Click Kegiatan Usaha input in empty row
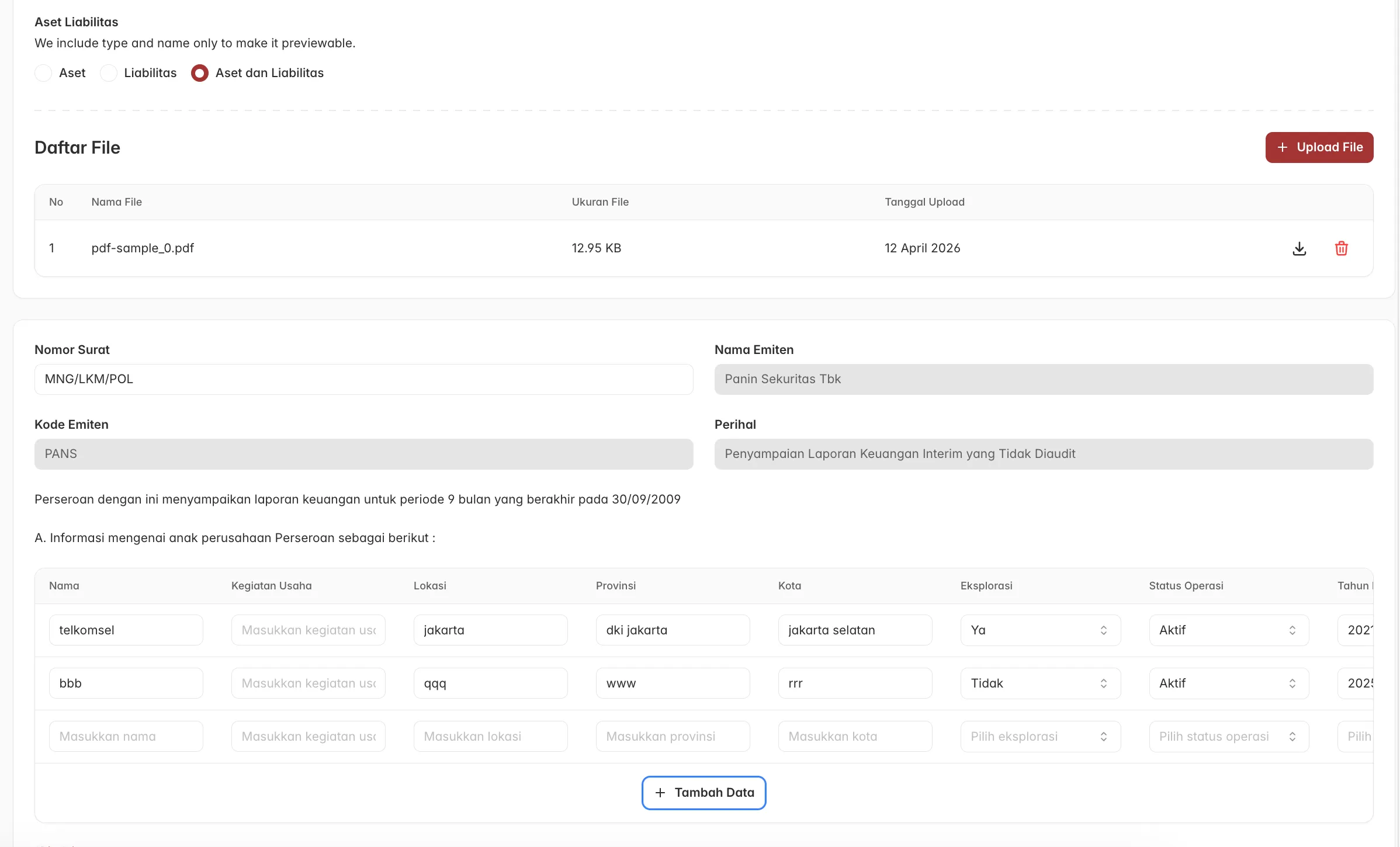This screenshot has width=1400, height=847. click(x=308, y=737)
